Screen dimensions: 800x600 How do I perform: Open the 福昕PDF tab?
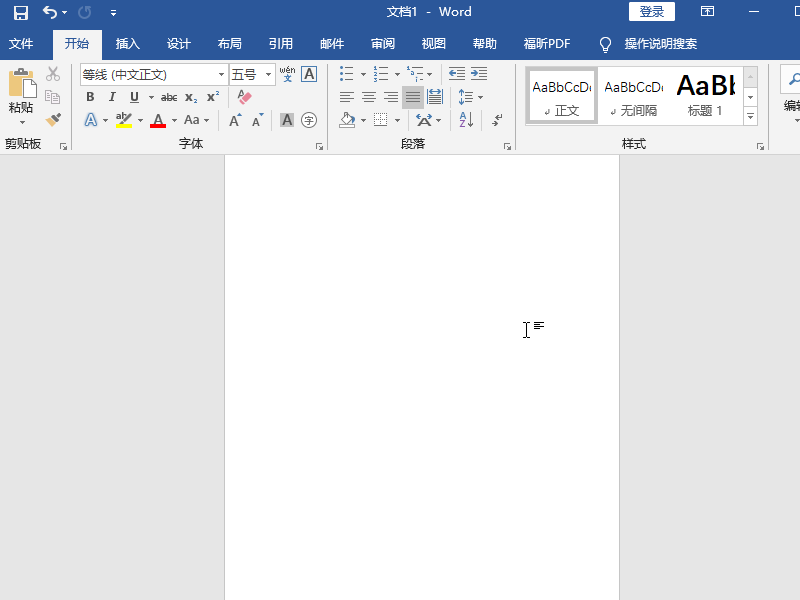tap(547, 44)
